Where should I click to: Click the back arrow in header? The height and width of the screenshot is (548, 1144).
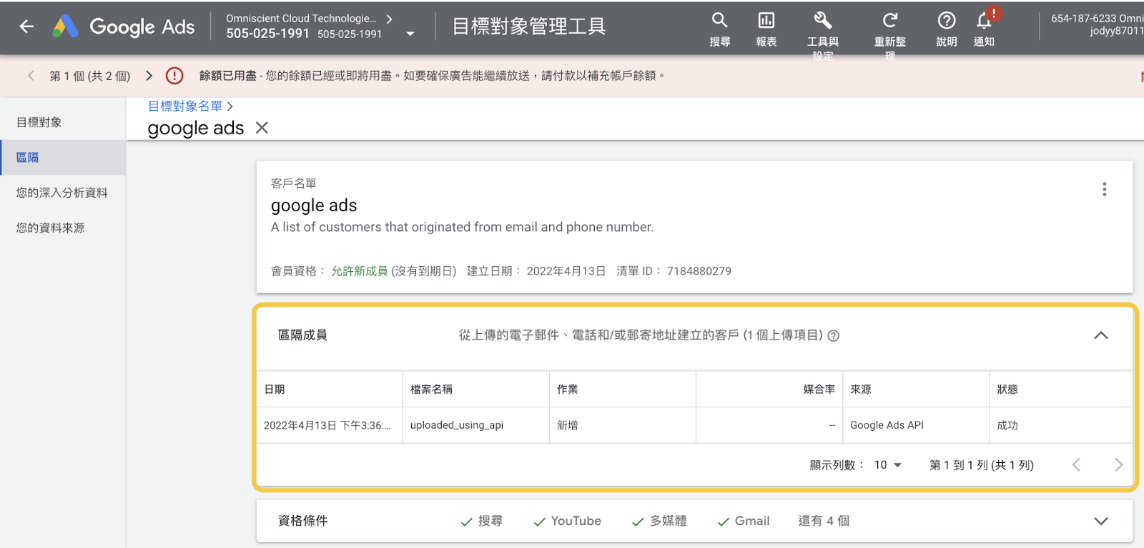click(26, 27)
